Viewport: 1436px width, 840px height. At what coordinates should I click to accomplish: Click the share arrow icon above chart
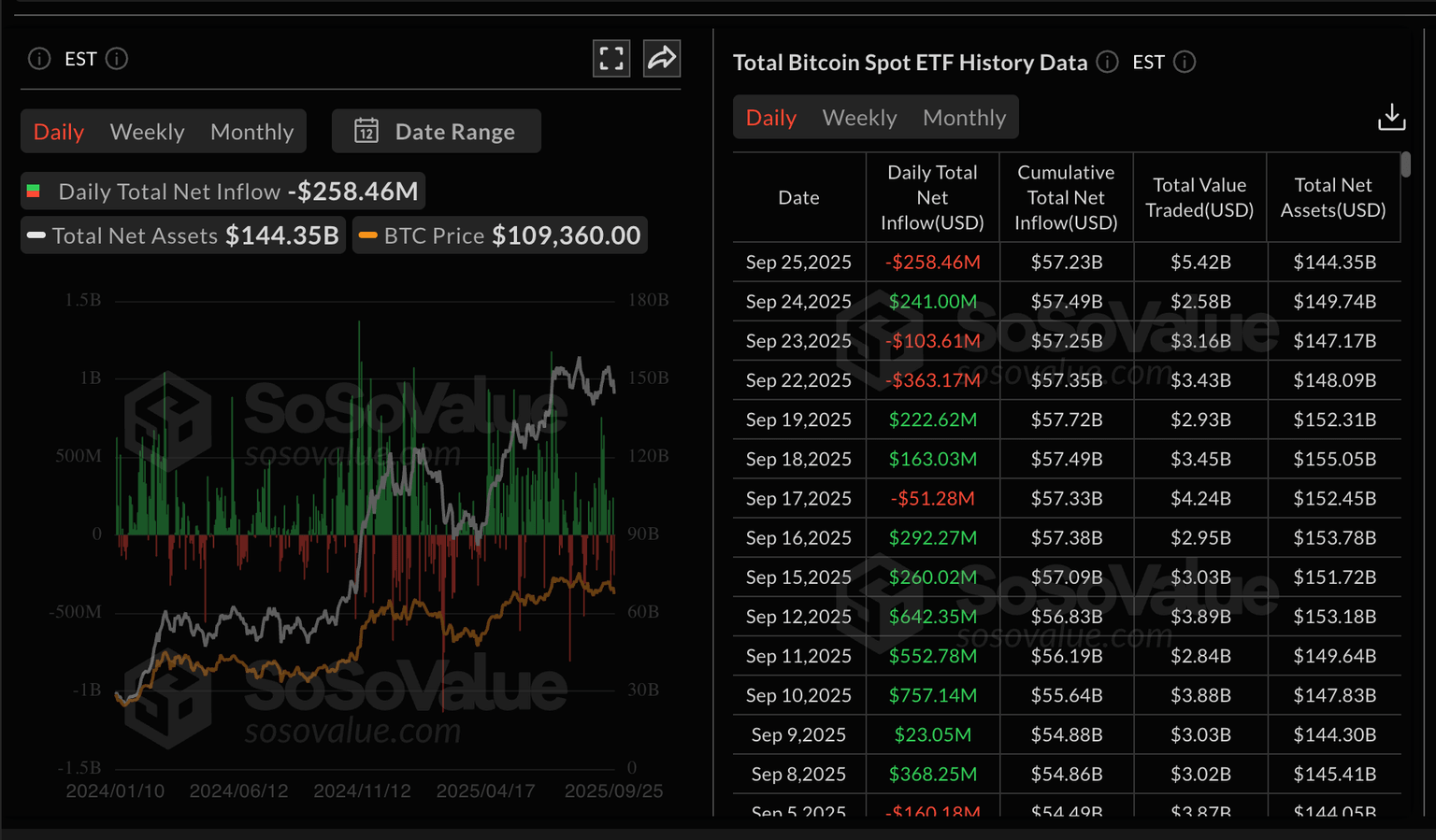click(662, 59)
